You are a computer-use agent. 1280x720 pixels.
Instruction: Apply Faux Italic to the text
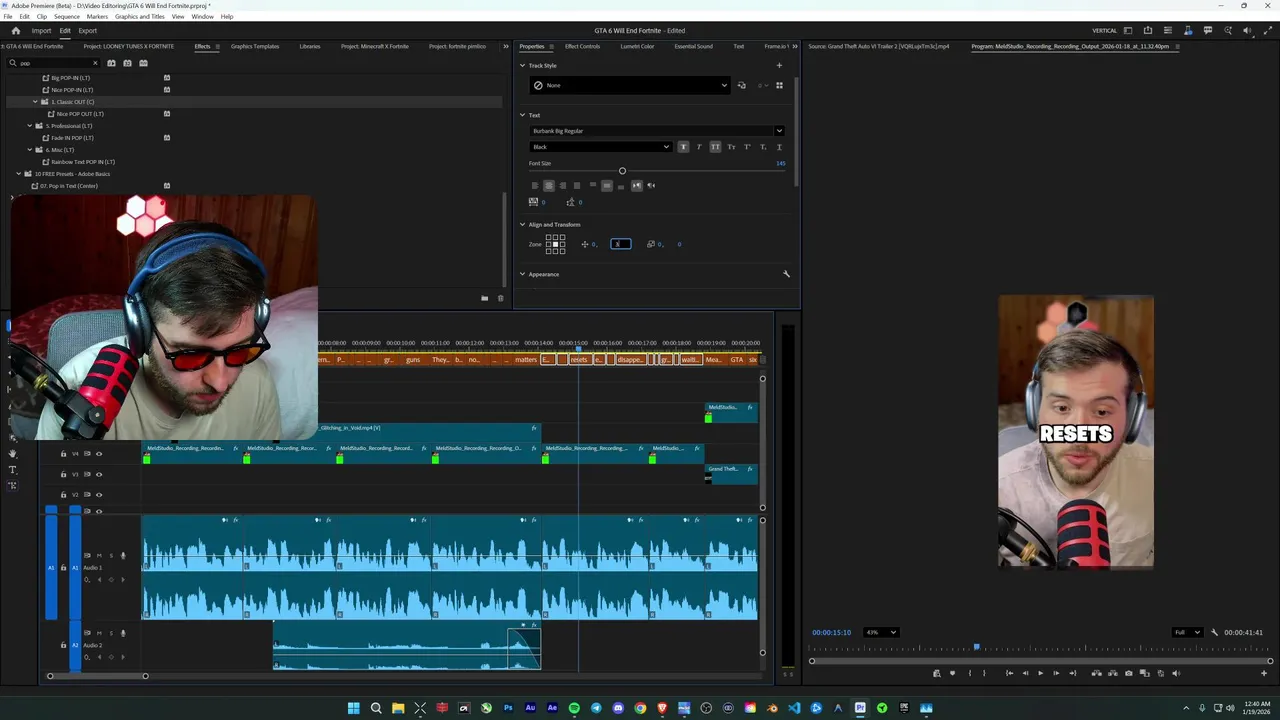tap(699, 147)
